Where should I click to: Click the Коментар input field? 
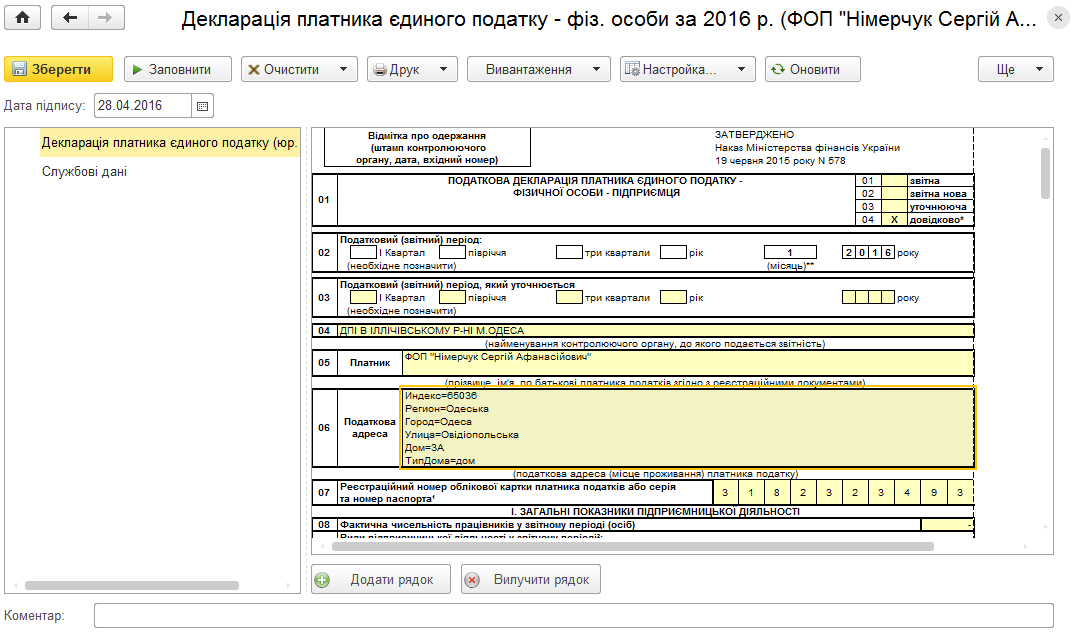point(573,616)
